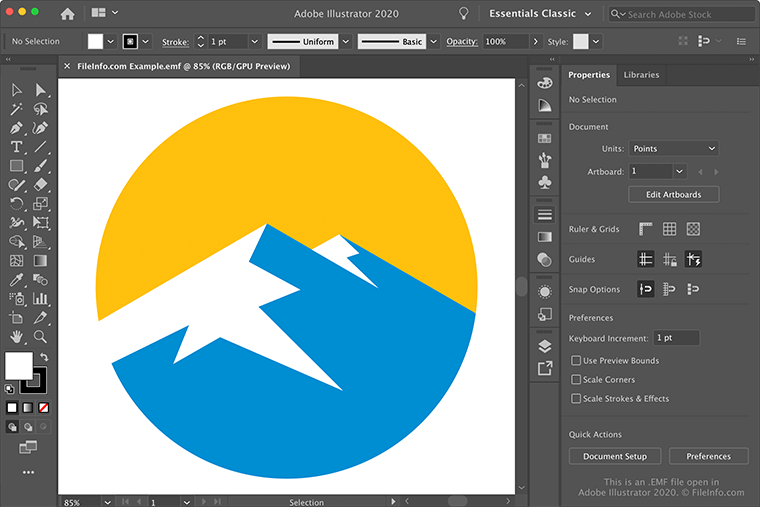The width and height of the screenshot is (760, 507).
Task: Select the Type tool
Action: [x=16, y=147]
